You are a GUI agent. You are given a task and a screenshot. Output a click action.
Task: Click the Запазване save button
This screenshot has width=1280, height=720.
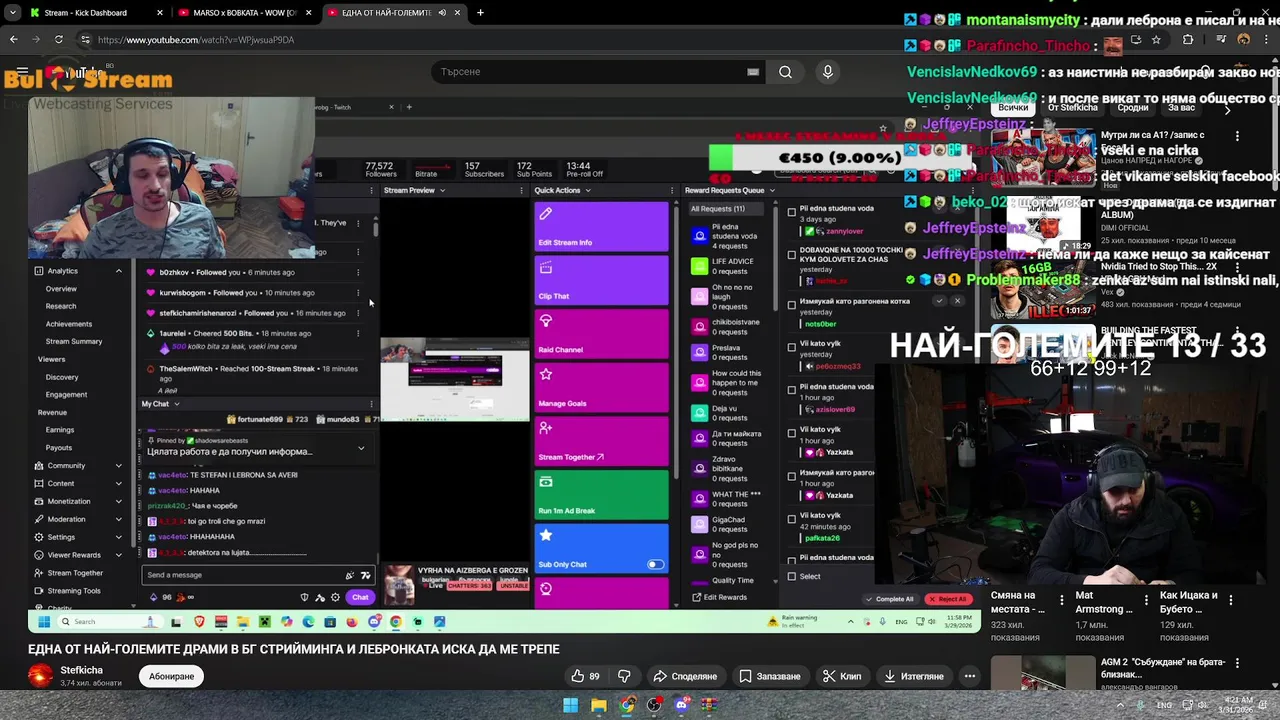click(770, 676)
